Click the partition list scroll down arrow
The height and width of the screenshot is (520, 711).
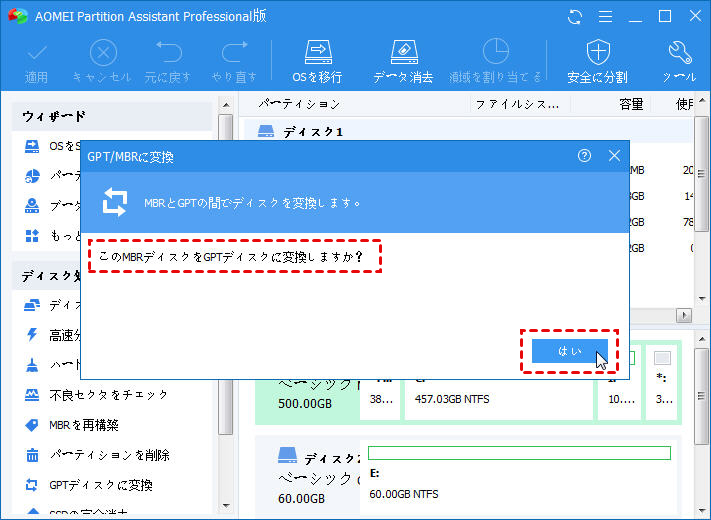pos(702,298)
